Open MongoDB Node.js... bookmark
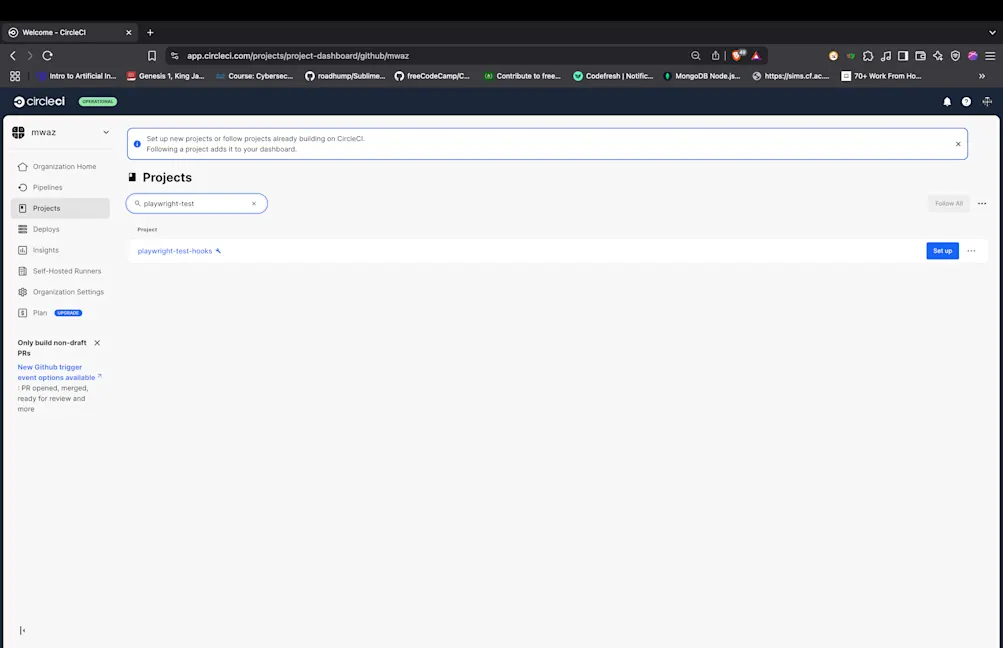The image size is (1003, 648). [x=701, y=76]
